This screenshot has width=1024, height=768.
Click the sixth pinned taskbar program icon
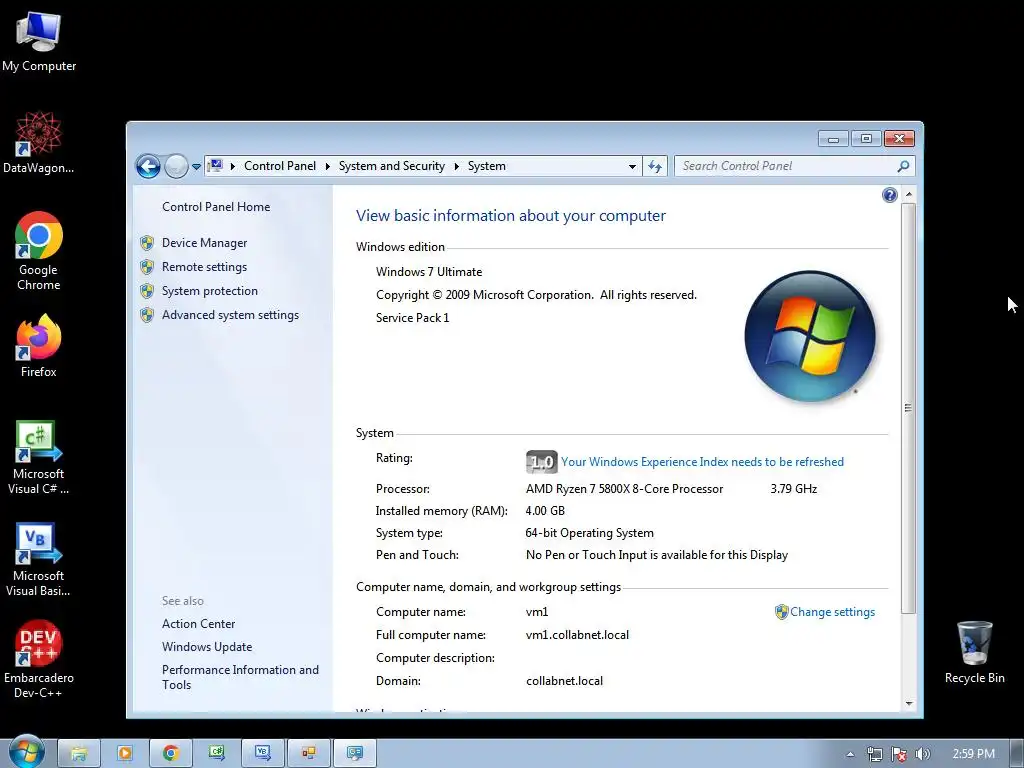tap(309, 754)
